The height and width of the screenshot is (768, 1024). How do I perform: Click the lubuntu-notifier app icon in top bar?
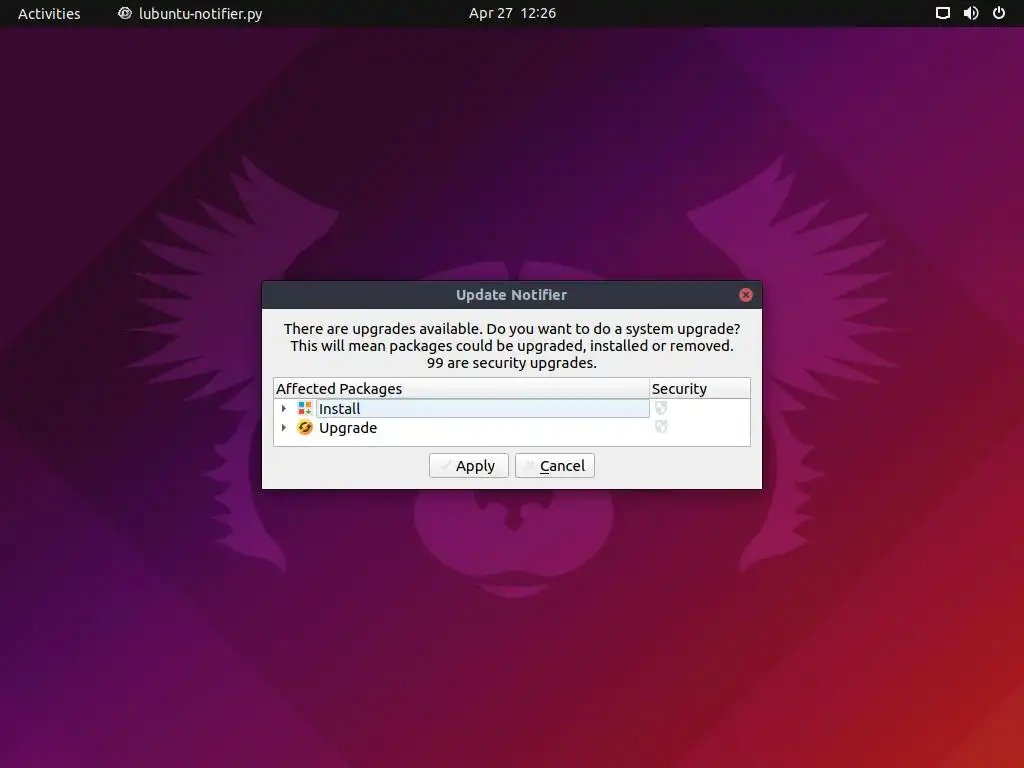125,13
